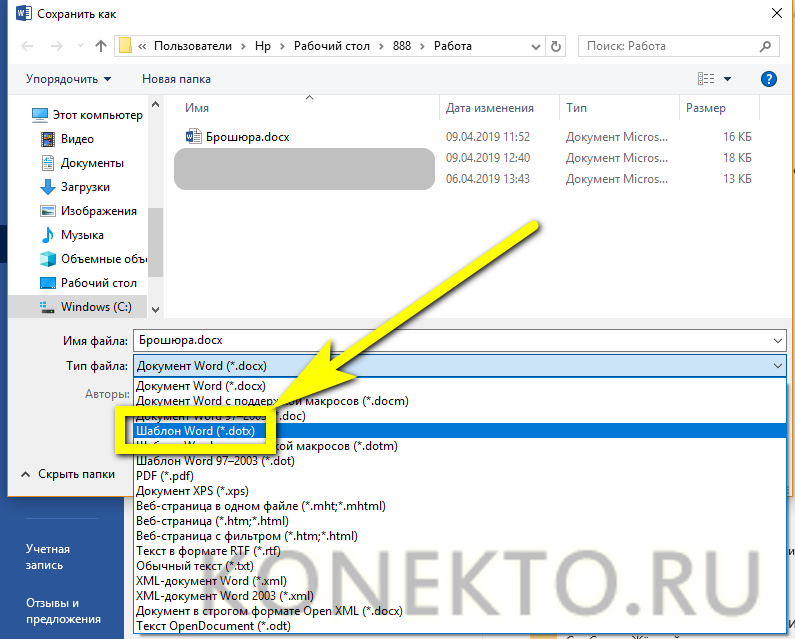
Task: Sort by 'Дата изменения' column header
Action: pos(490,108)
